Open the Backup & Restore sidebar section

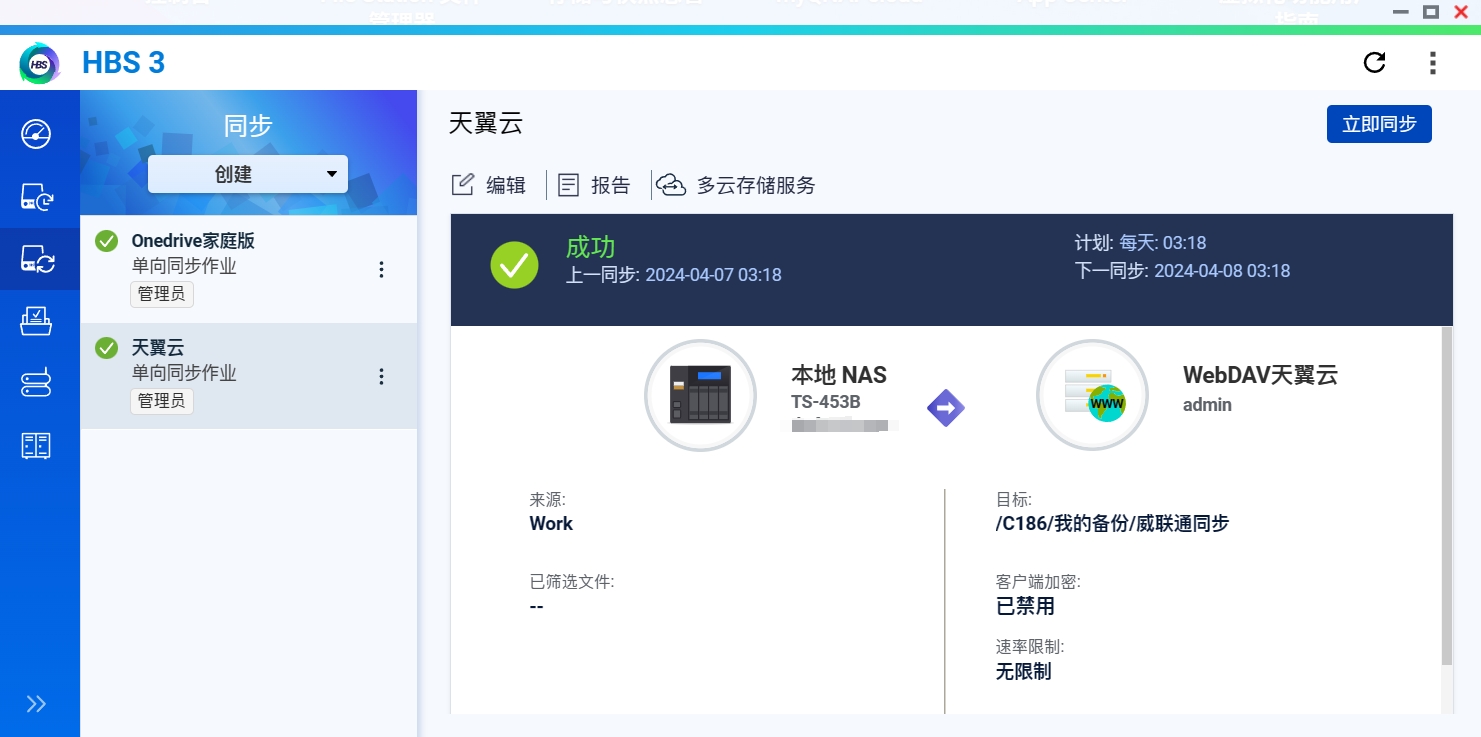(37, 197)
